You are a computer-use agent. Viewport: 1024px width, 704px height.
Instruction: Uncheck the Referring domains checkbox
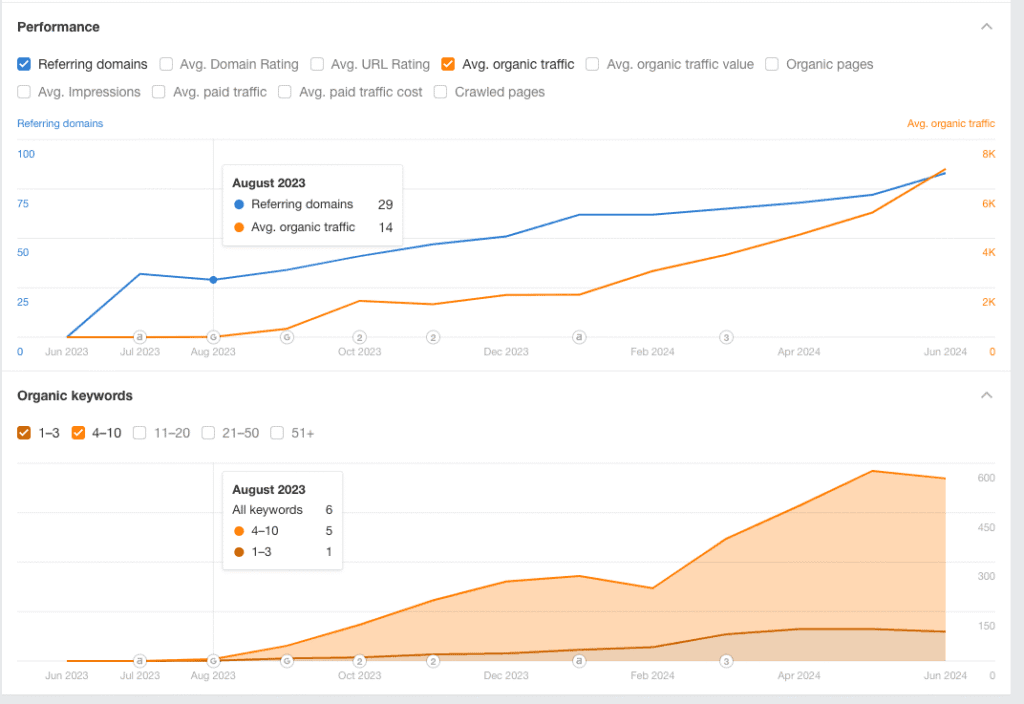24,64
